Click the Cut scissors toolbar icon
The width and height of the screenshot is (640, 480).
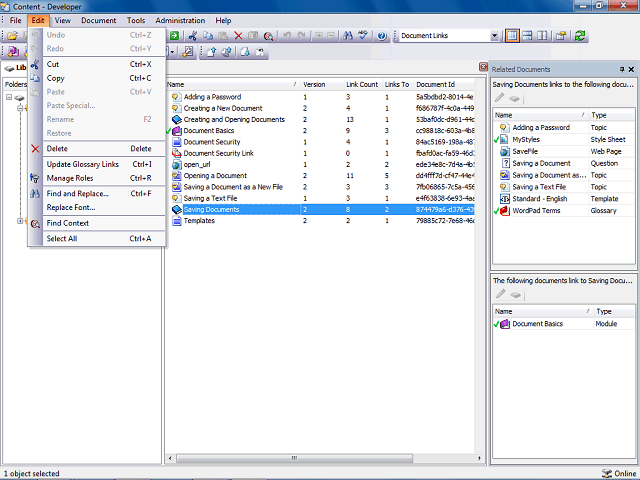click(193, 36)
